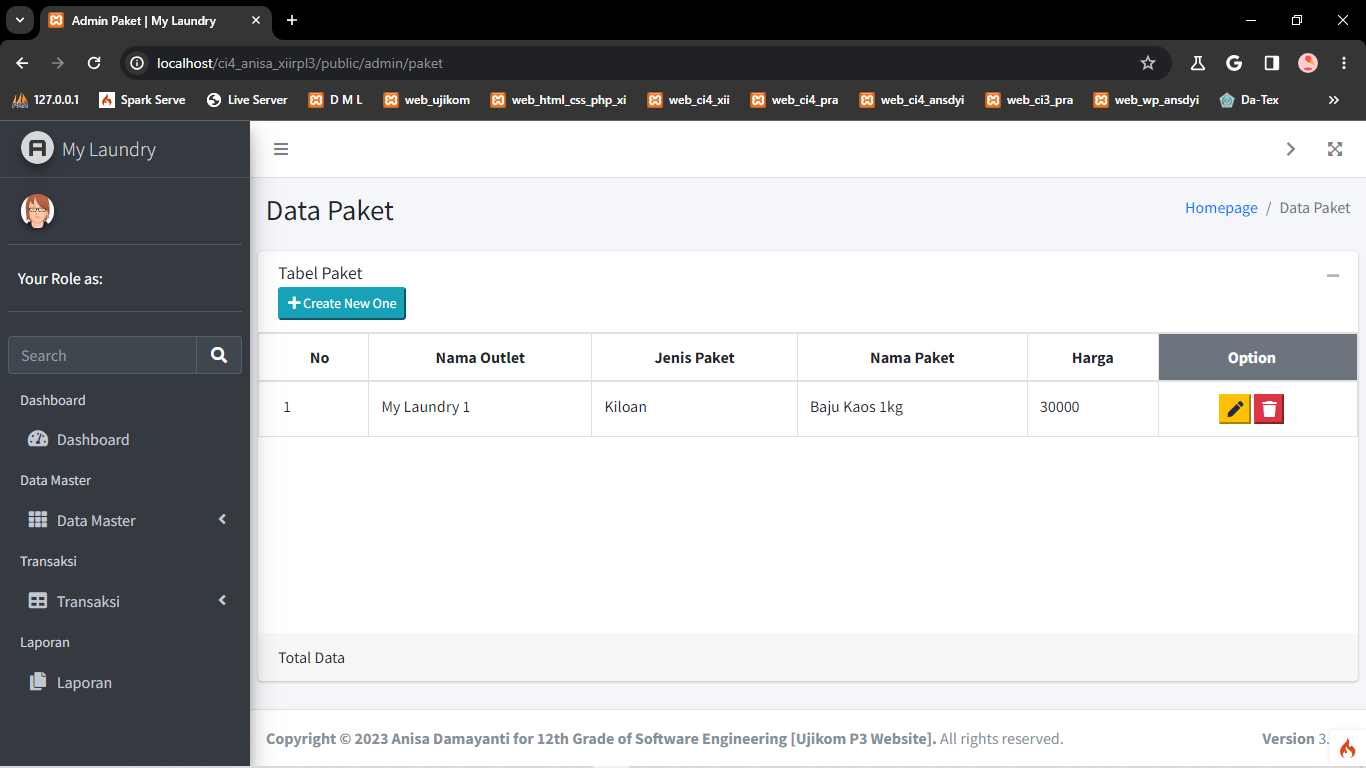
Task: Open the browser bookmarks overflow chevron
Action: [x=1333, y=99]
